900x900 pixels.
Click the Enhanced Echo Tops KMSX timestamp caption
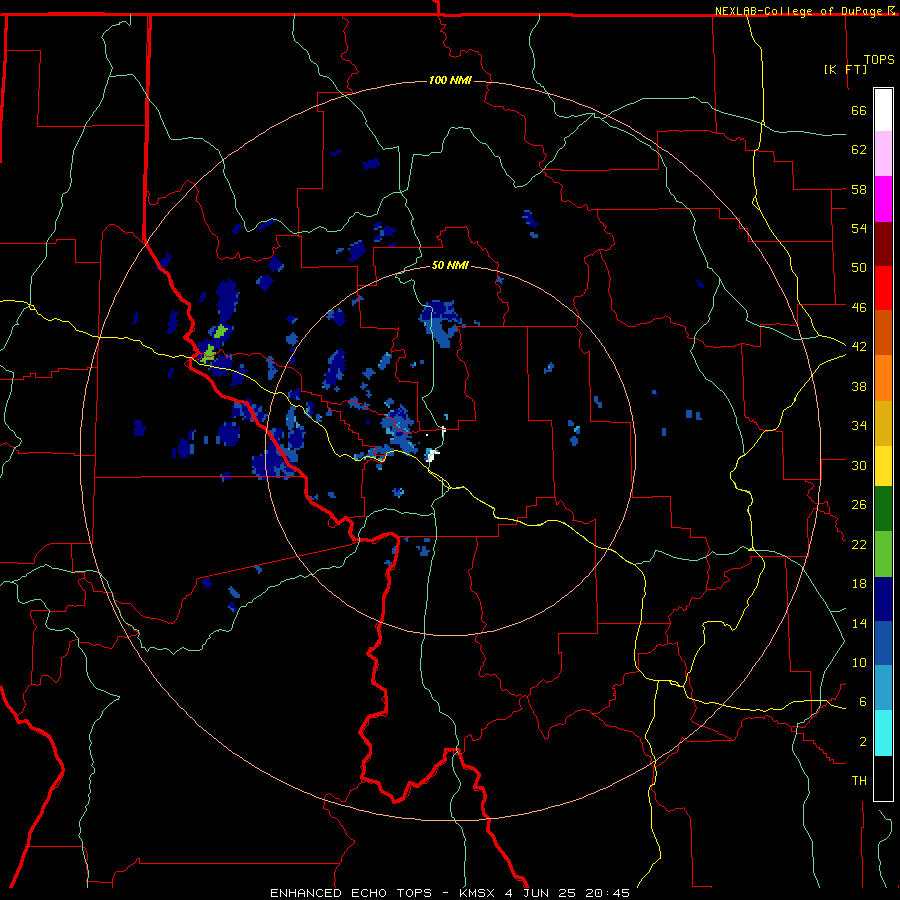pos(450,893)
